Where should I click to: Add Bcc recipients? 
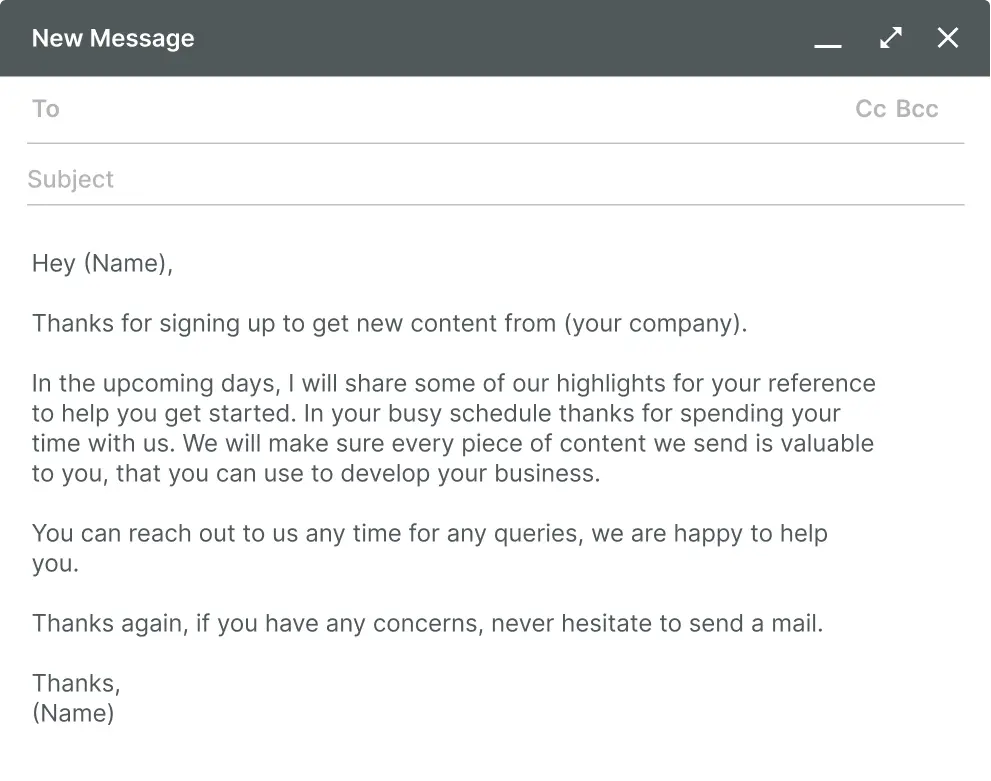point(917,109)
